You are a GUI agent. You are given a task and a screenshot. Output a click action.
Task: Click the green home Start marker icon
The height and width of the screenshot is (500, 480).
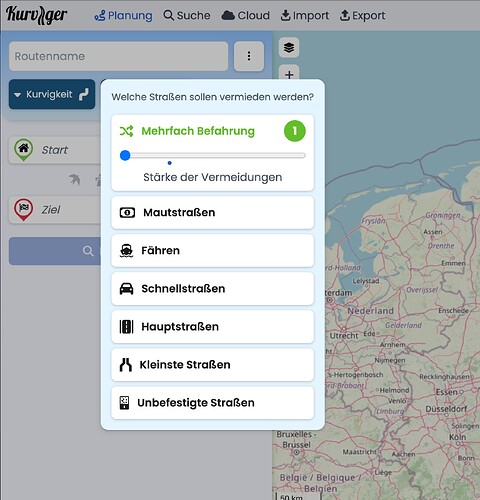(x=23, y=149)
